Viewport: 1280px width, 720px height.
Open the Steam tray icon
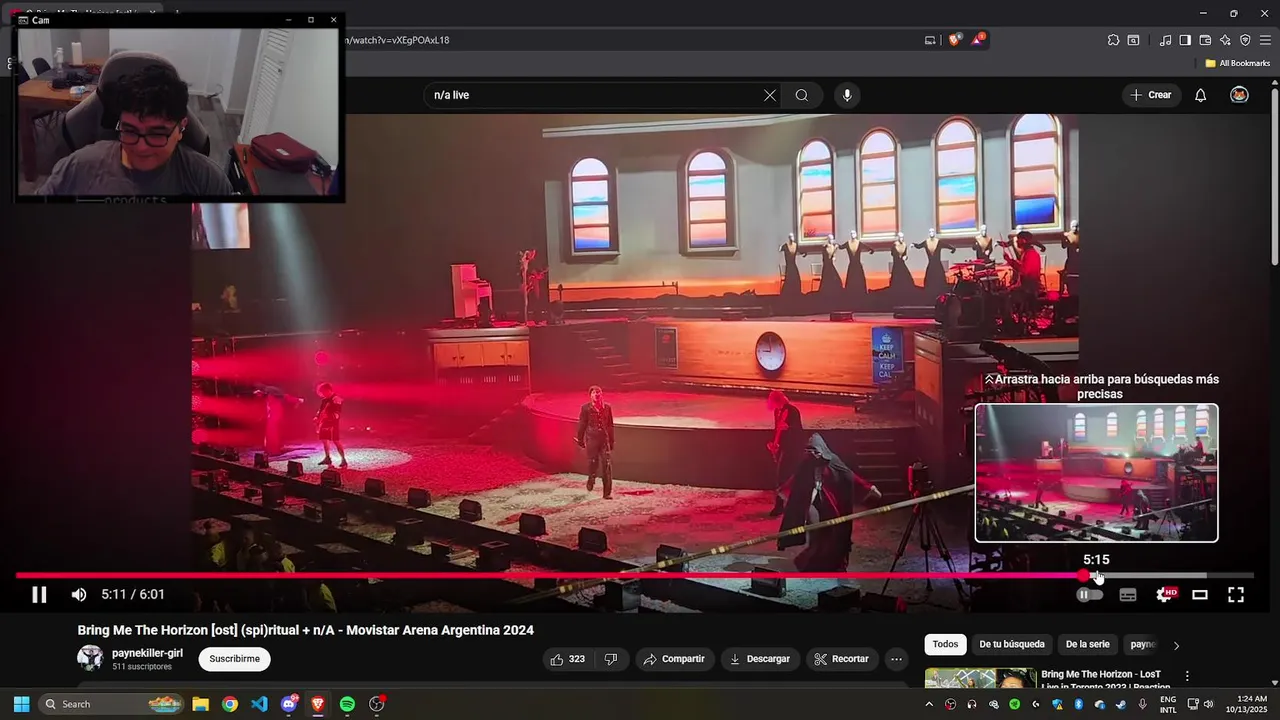coord(1121,704)
